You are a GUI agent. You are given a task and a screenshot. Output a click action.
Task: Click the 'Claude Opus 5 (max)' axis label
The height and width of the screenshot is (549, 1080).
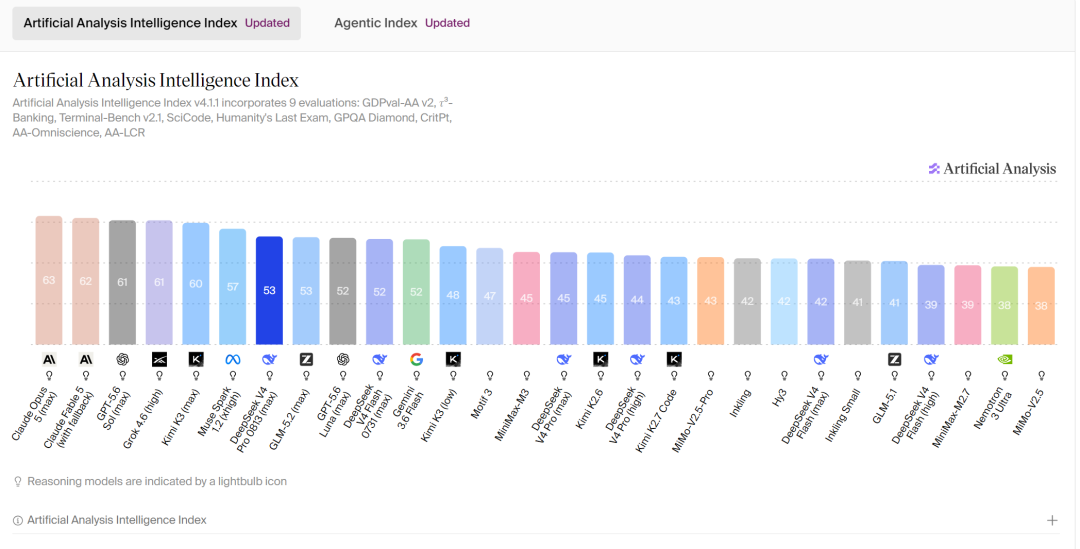[x=34, y=415]
